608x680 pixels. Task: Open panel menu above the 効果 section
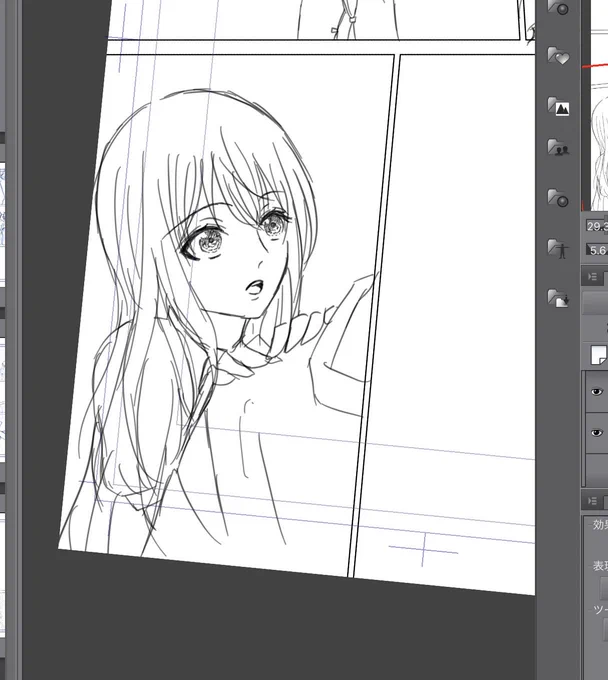point(593,501)
